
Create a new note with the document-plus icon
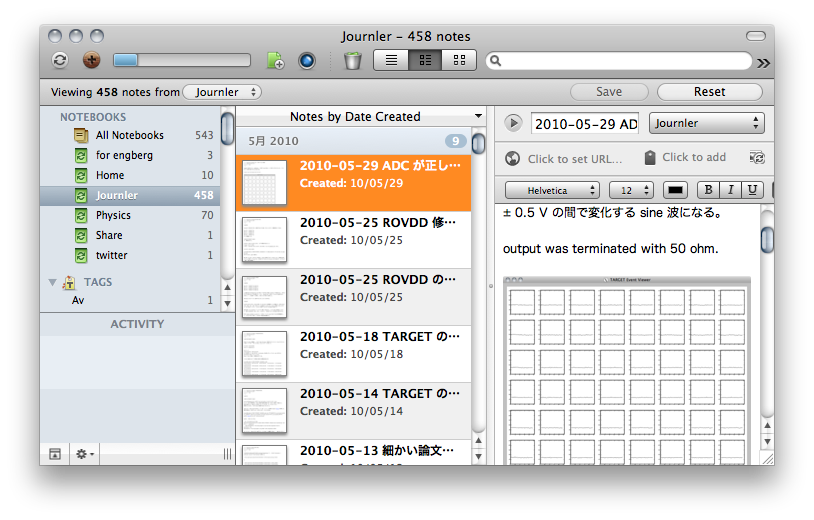pyautogui.click(x=275, y=60)
